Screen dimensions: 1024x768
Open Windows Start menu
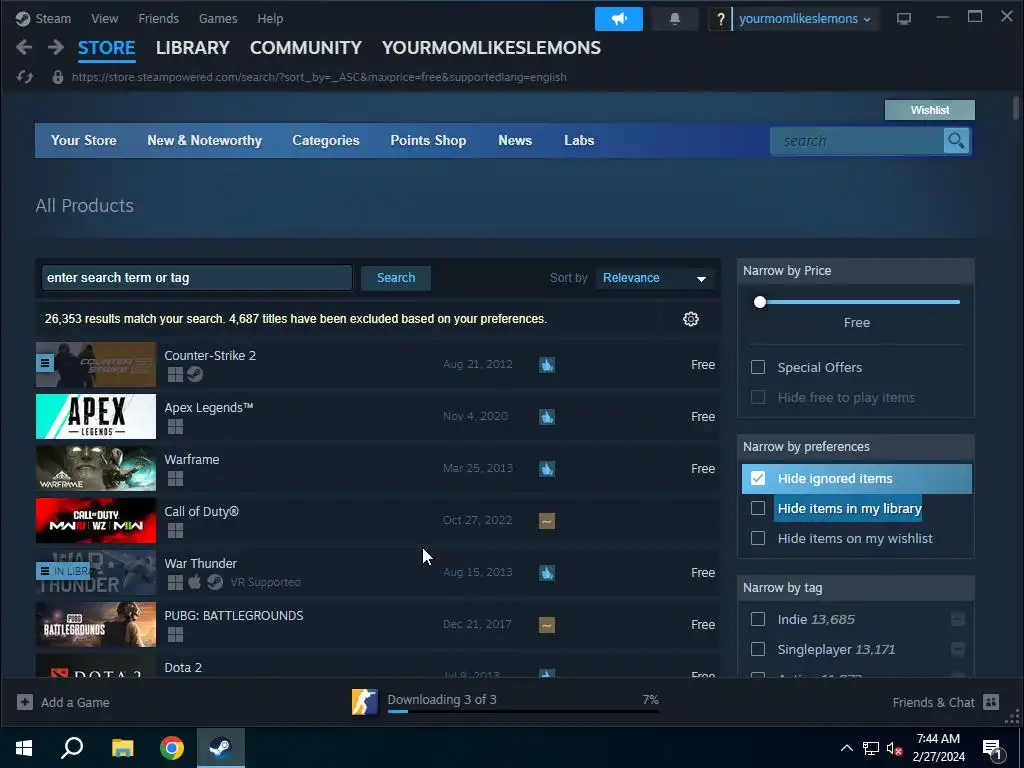tap(24, 748)
